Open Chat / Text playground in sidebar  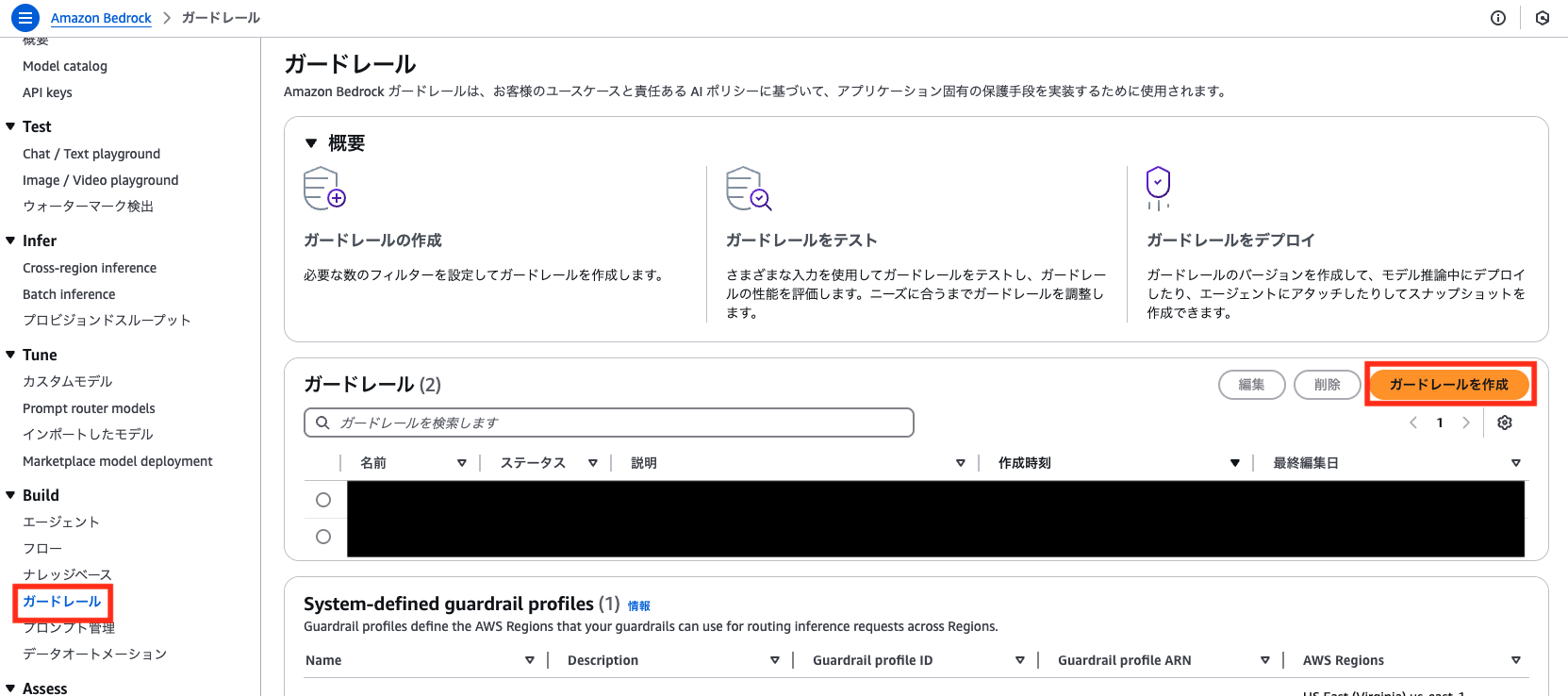91,154
